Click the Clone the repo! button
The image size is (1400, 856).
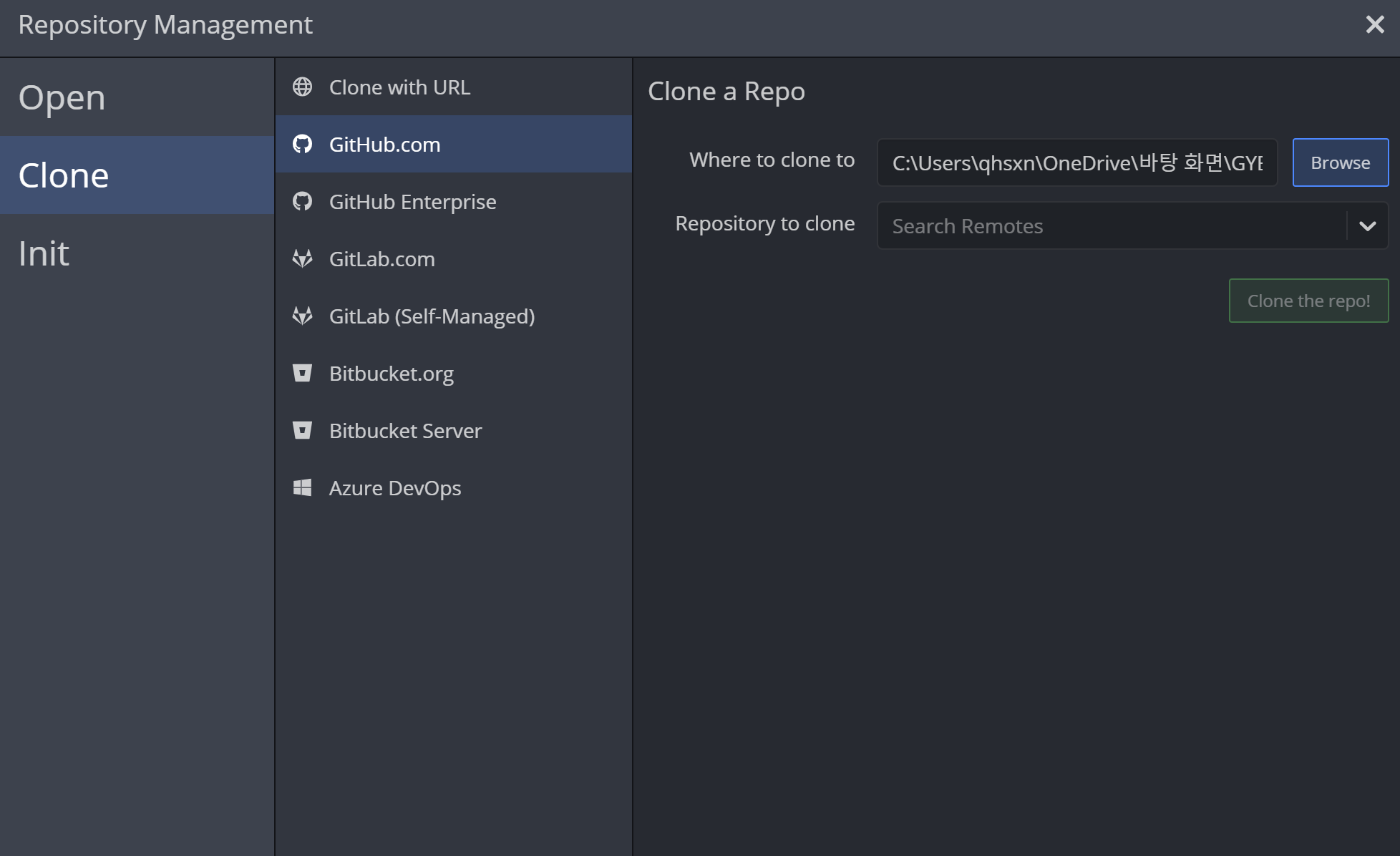point(1308,301)
